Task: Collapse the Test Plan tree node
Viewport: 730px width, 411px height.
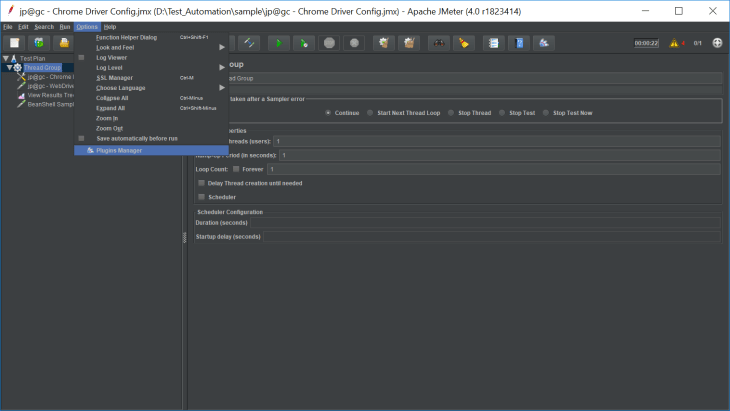Action: [x=6, y=58]
